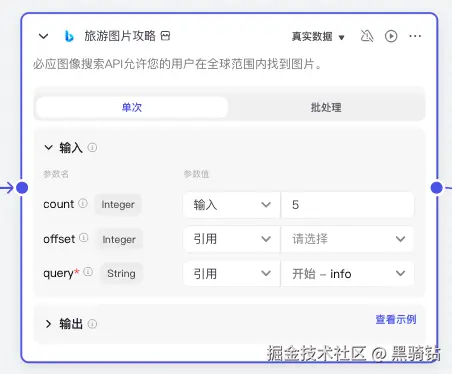
Task: Click Integer type tag for offset
Action: click(119, 239)
